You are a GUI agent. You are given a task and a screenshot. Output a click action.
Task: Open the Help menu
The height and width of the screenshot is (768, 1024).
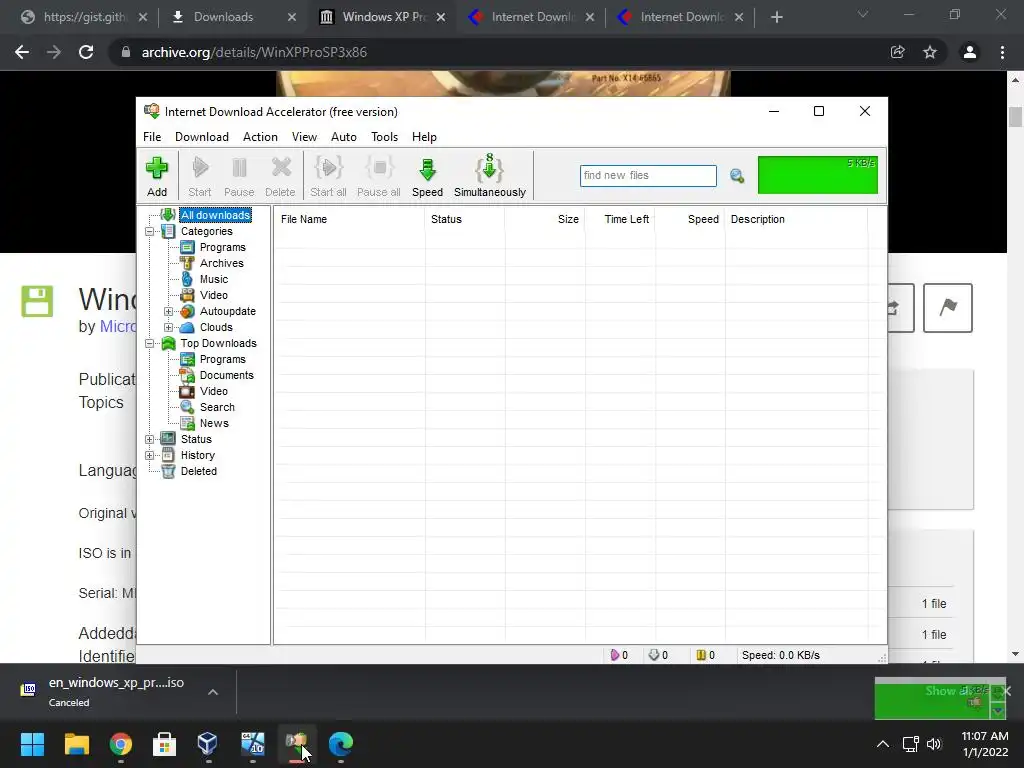[424, 137]
